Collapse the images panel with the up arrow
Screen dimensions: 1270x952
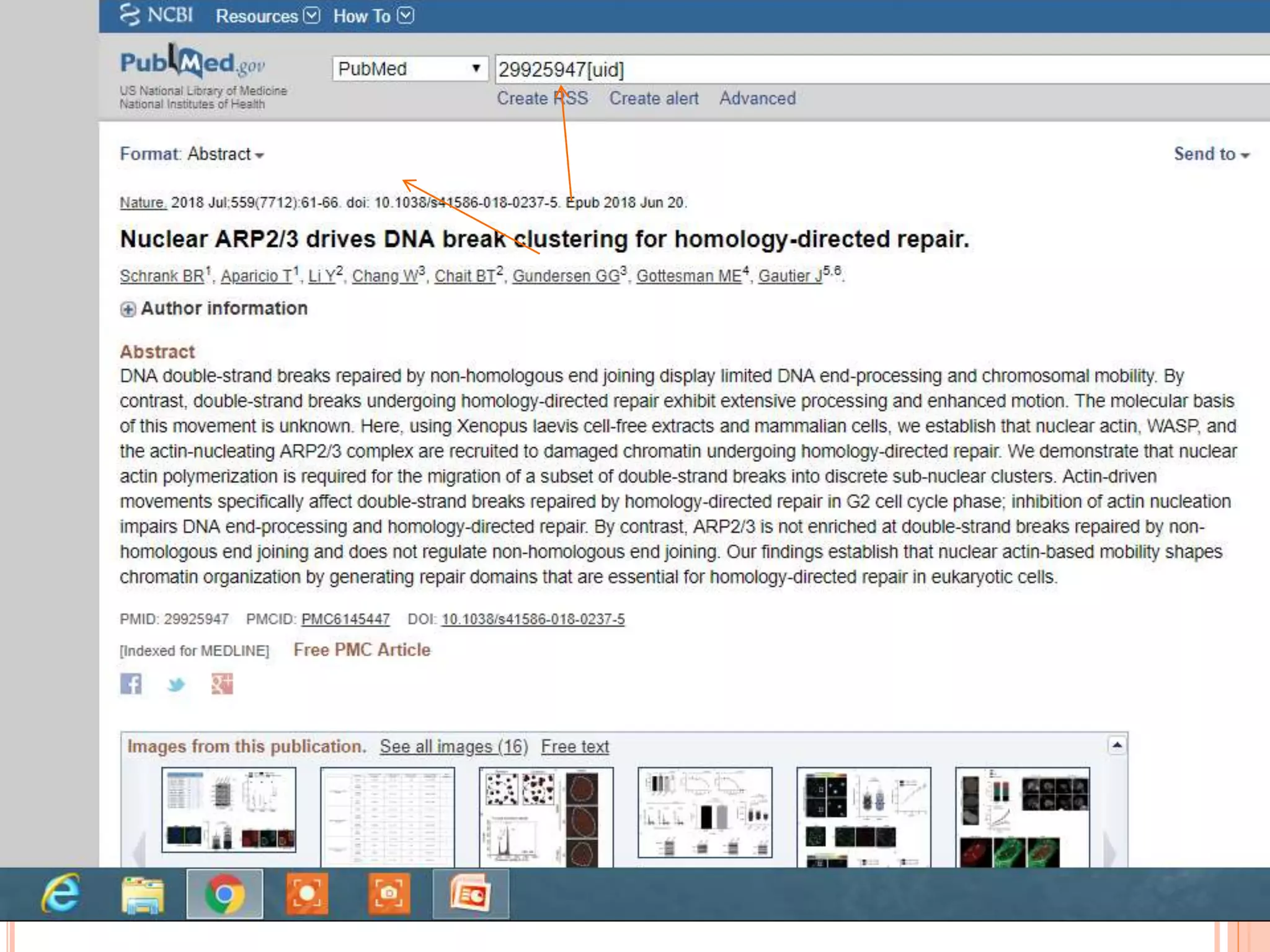[1117, 745]
